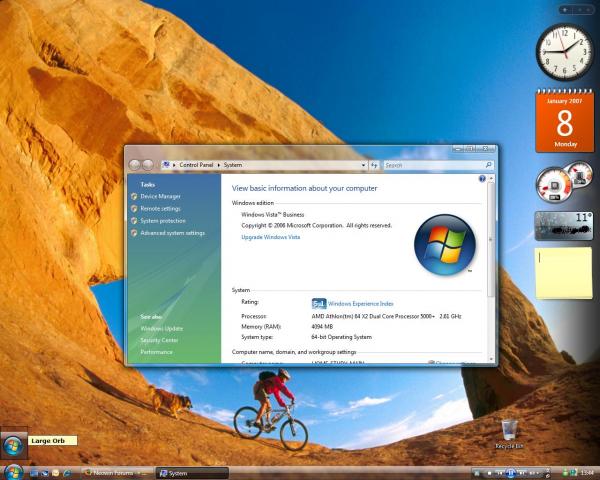
Task: Click the memory value 4094 MB
Action: (x=322, y=327)
